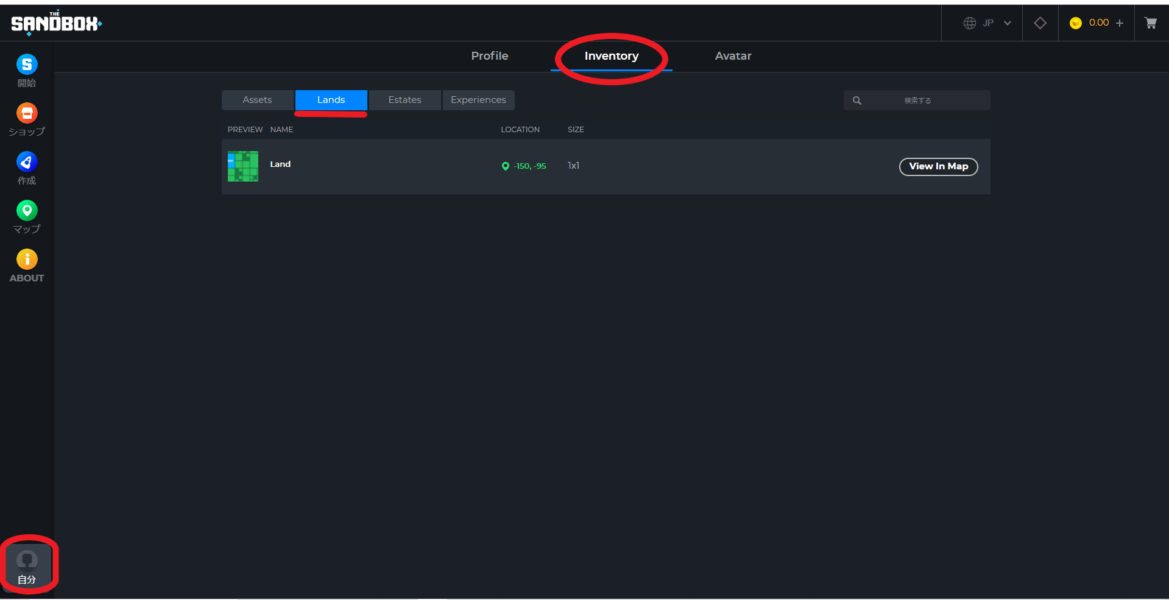The image size is (1169, 600).
Task: Click the NAME column header
Action: [x=282, y=130]
